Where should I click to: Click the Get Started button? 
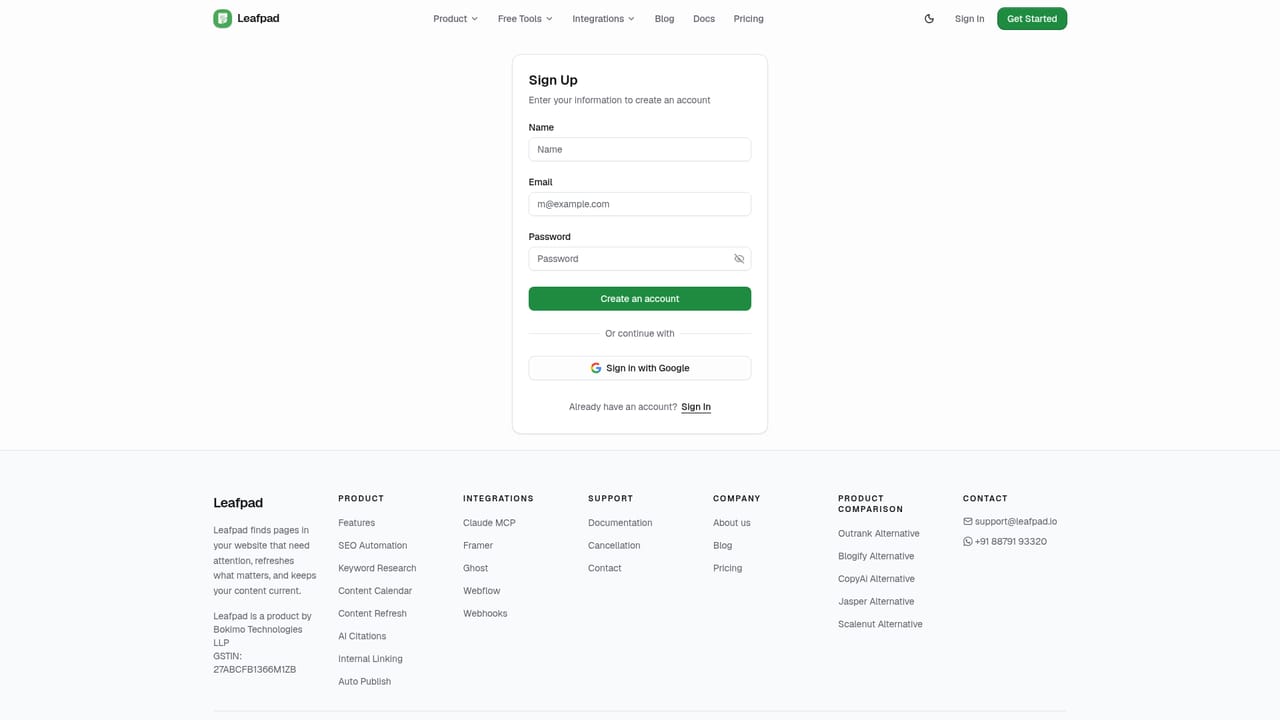pyautogui.click(x=1032, y=19)
